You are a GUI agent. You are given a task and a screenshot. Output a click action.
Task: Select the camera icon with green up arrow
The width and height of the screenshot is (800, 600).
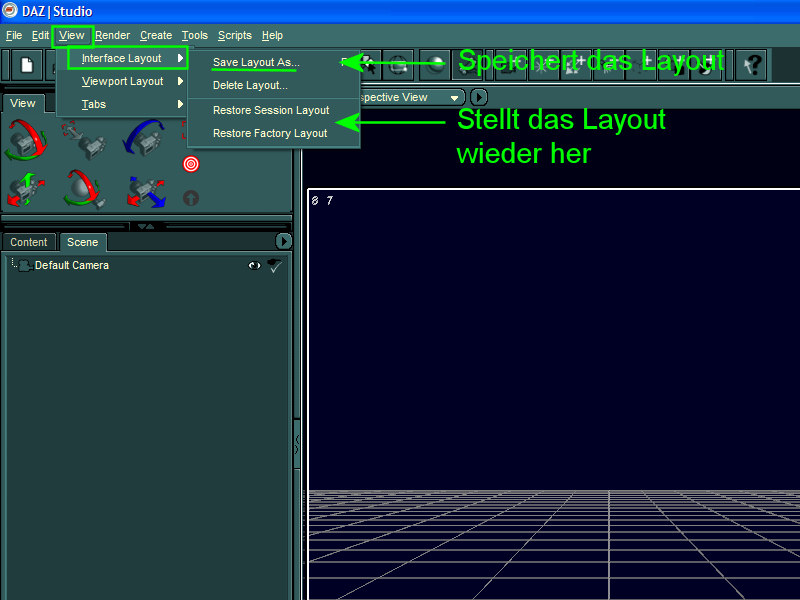coord(26,189)
